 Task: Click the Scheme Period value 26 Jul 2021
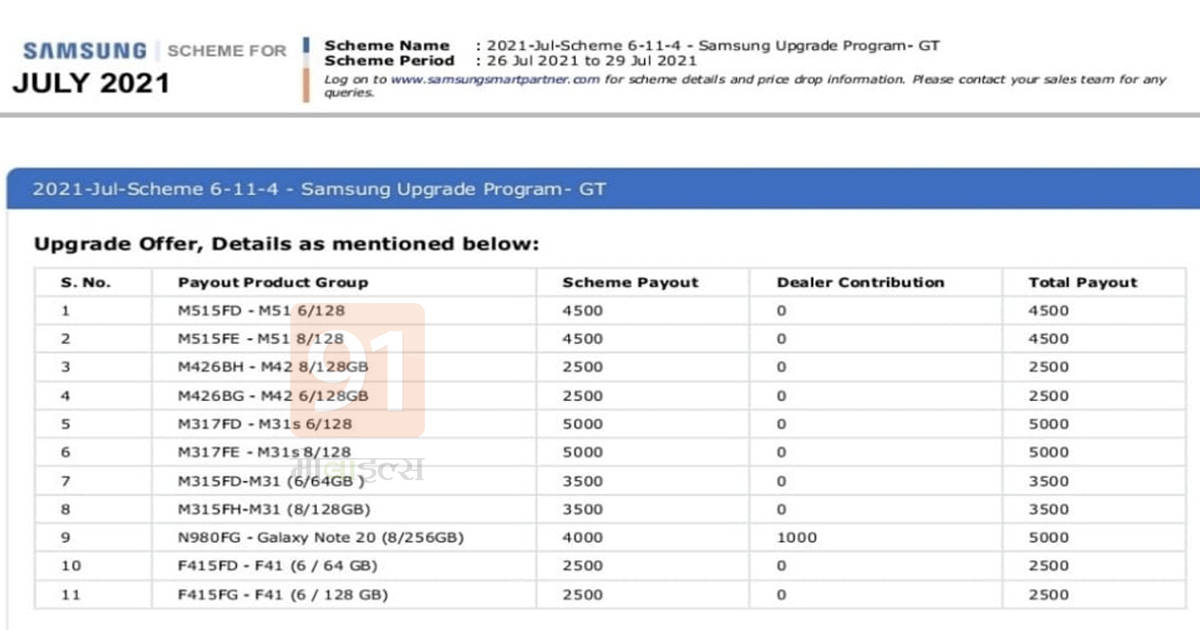tap(528, 60)
